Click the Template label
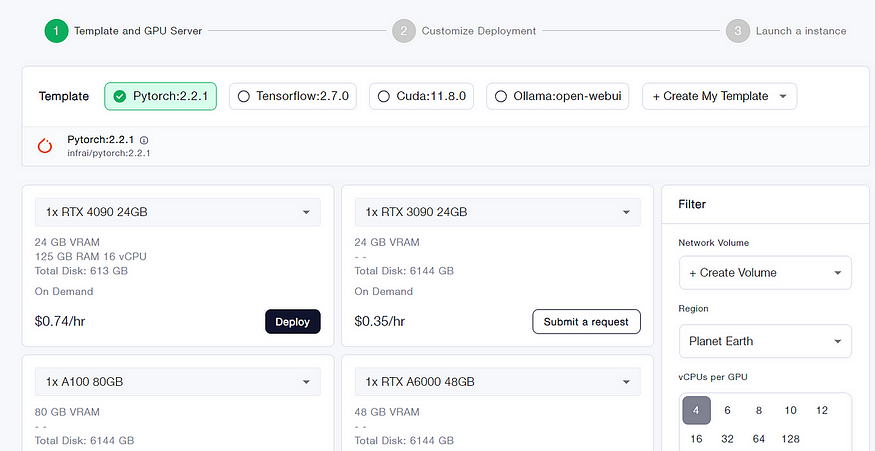This screenshot has height=451, width=875. (64, 96)
